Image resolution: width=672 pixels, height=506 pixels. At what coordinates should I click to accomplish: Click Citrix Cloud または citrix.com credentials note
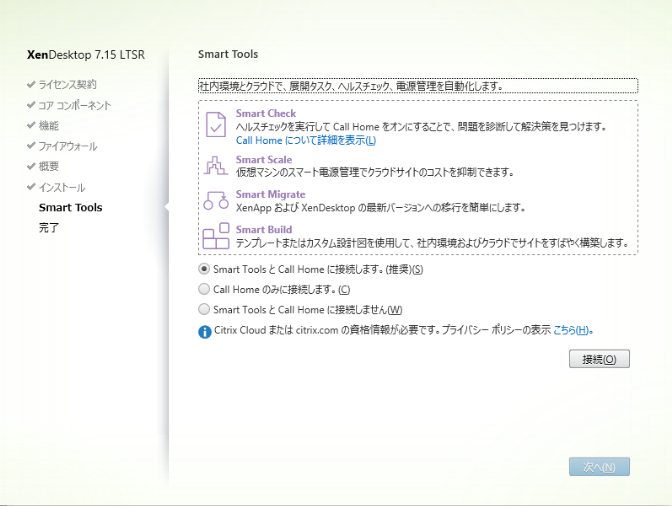pyautogui.click(x=382, y=330)
